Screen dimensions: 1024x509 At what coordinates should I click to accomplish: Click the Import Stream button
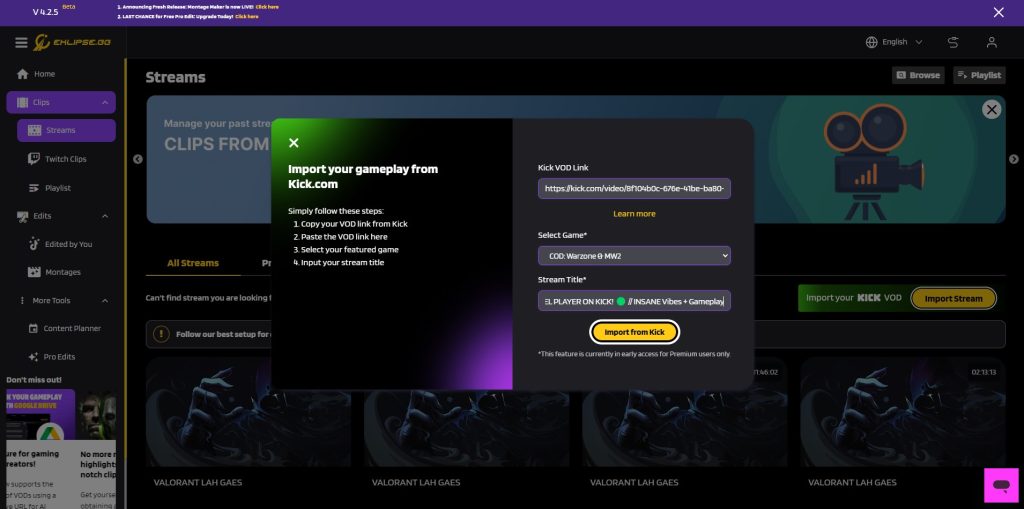(953, 298)
